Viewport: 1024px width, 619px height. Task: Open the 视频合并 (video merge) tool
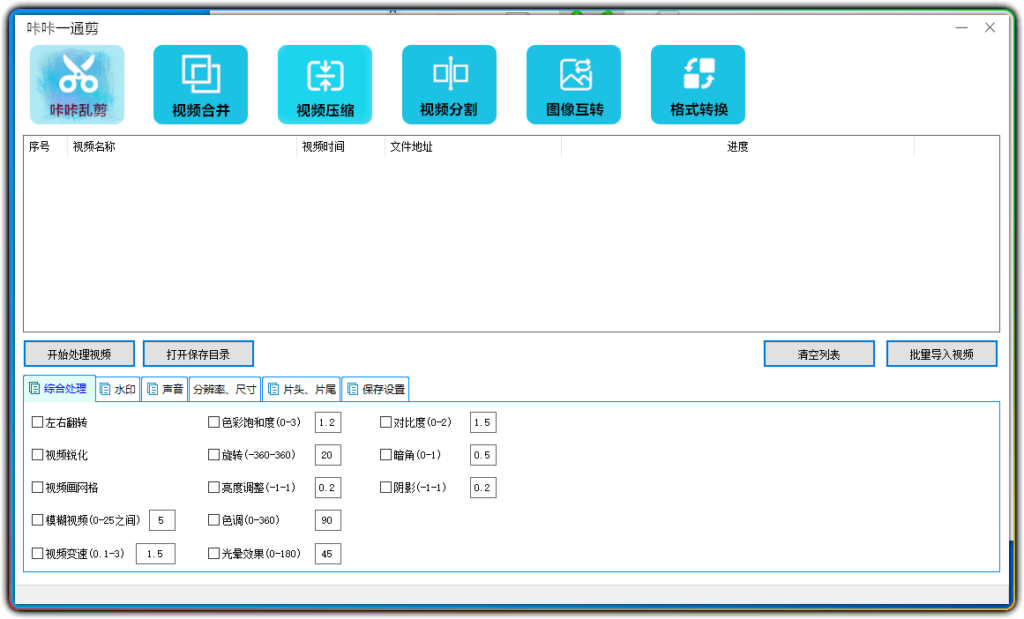200,84
